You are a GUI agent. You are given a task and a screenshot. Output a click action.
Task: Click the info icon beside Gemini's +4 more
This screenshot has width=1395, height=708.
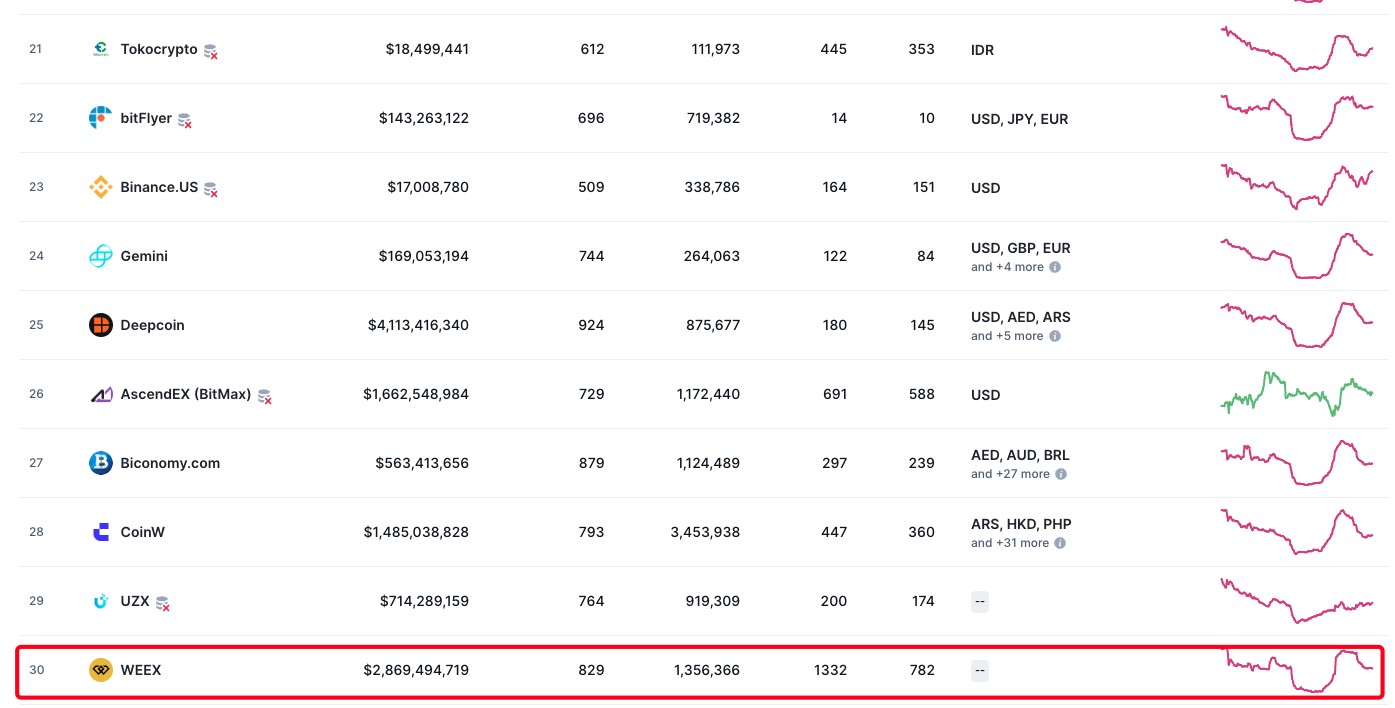pos(1054,267)
